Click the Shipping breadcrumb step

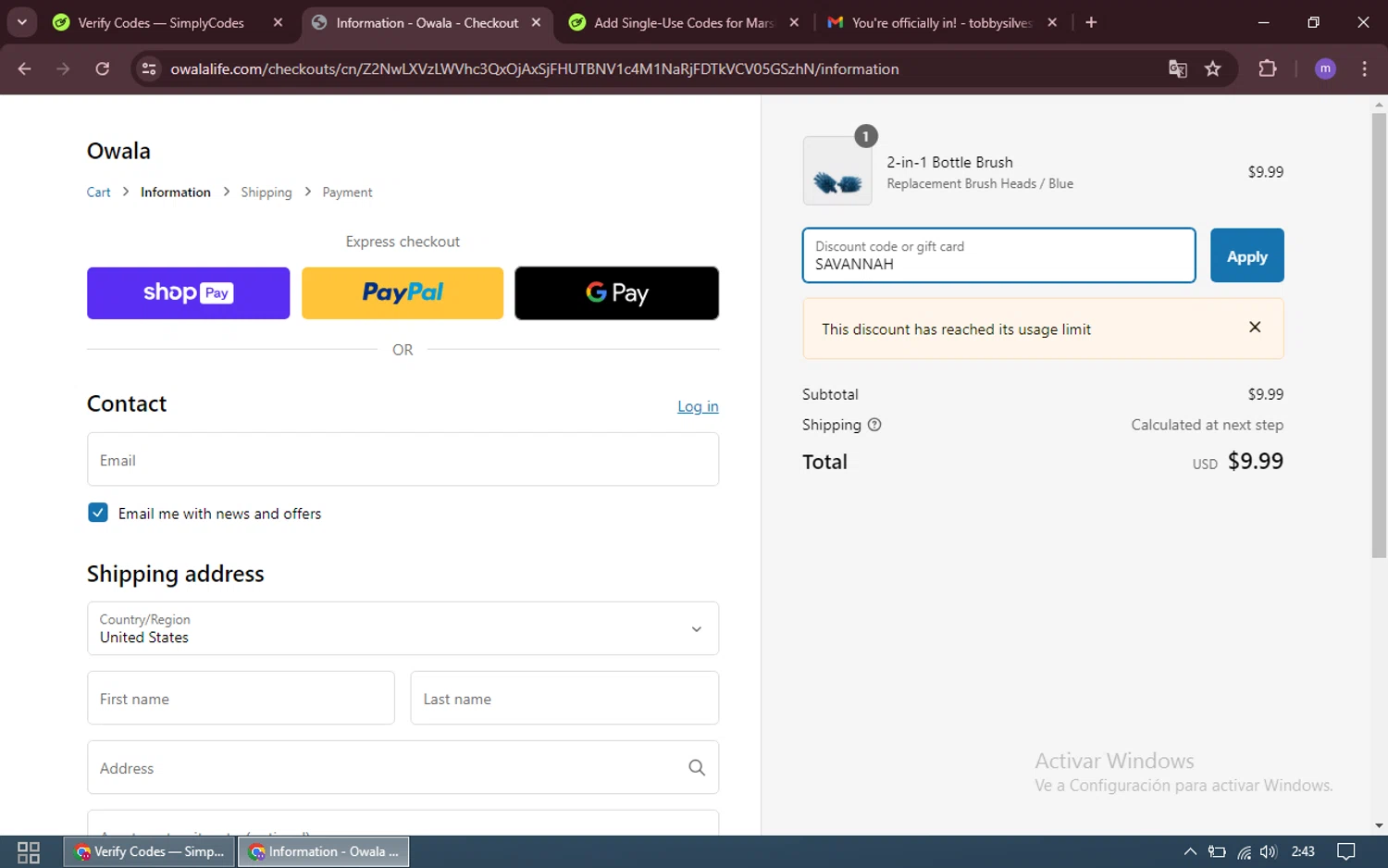[266, 192]
